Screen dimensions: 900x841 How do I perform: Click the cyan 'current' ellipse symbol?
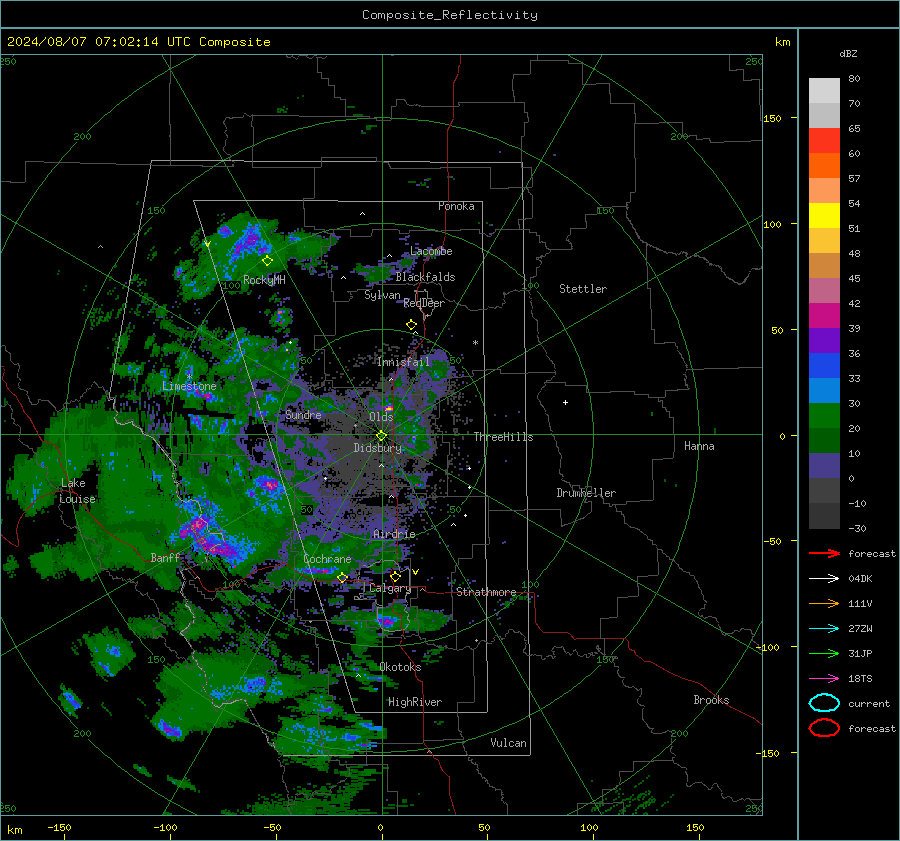click(x=824, y=703)
